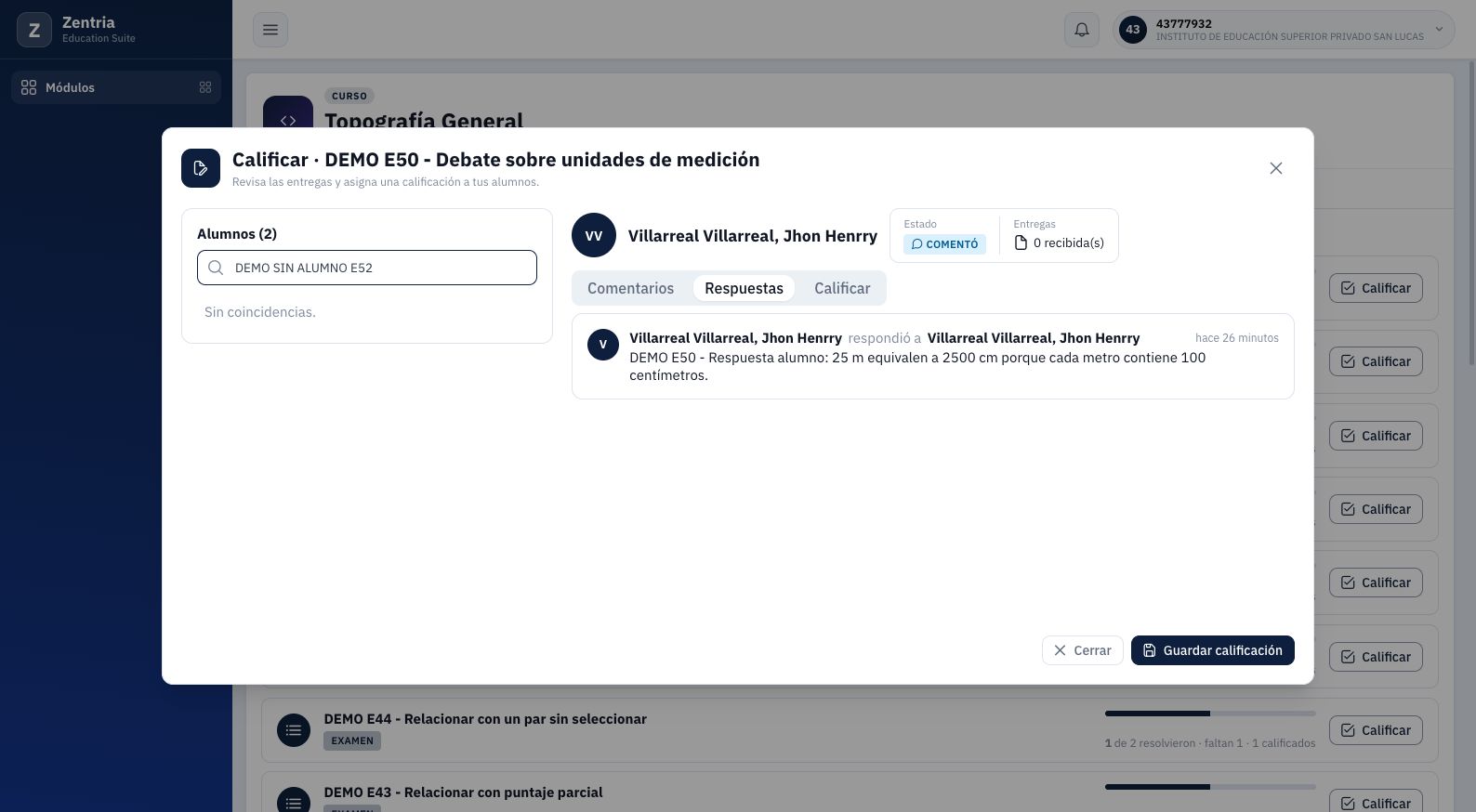
Task: Click the Cerrar button
Action: pyautogui.click(x=1082, y=650)
